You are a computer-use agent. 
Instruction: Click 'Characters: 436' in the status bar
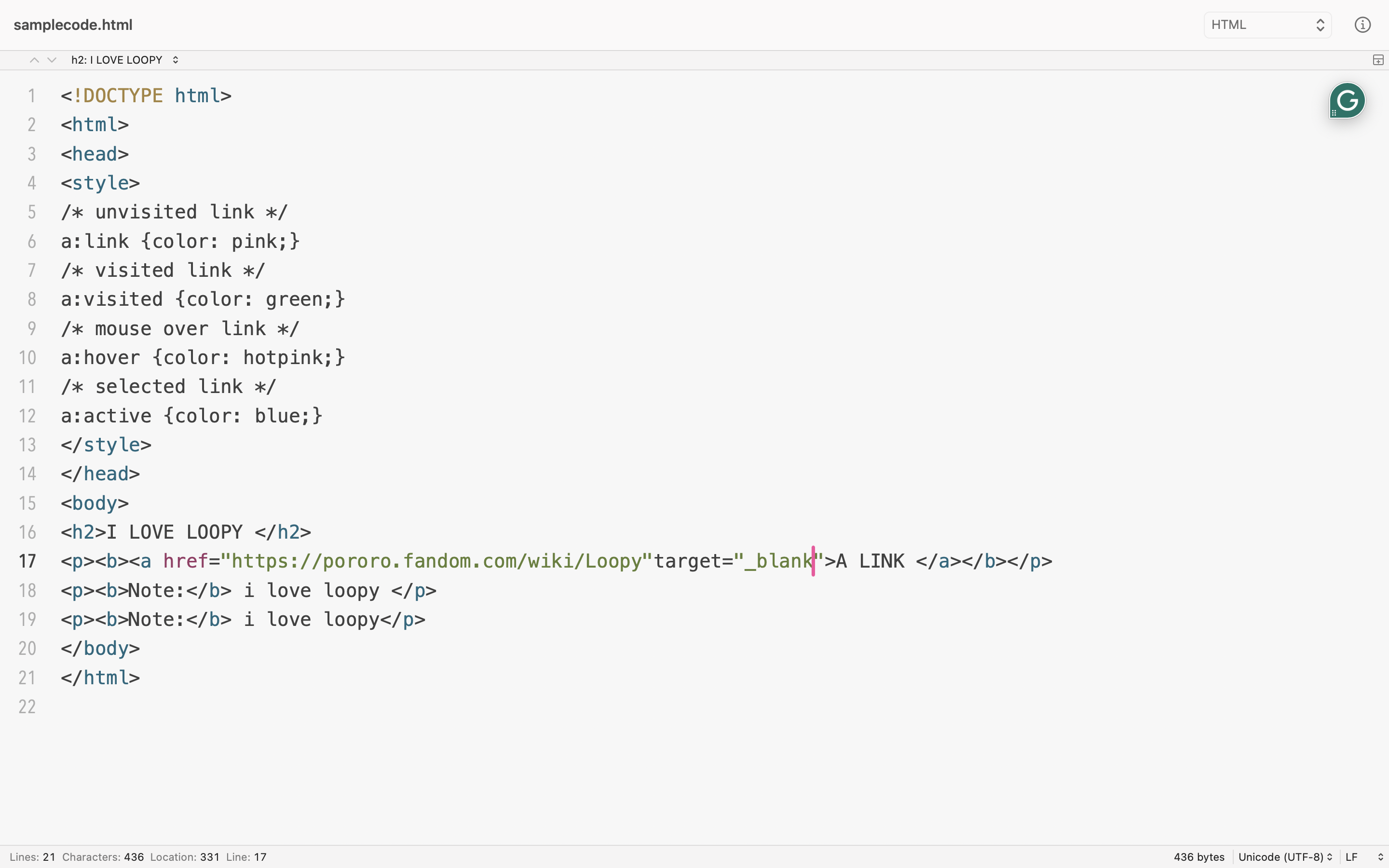point(103,857)
